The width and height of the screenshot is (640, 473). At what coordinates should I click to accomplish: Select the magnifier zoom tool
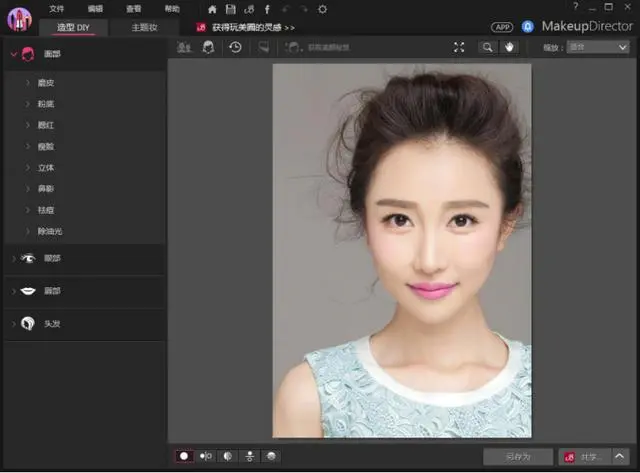point(487,47)
